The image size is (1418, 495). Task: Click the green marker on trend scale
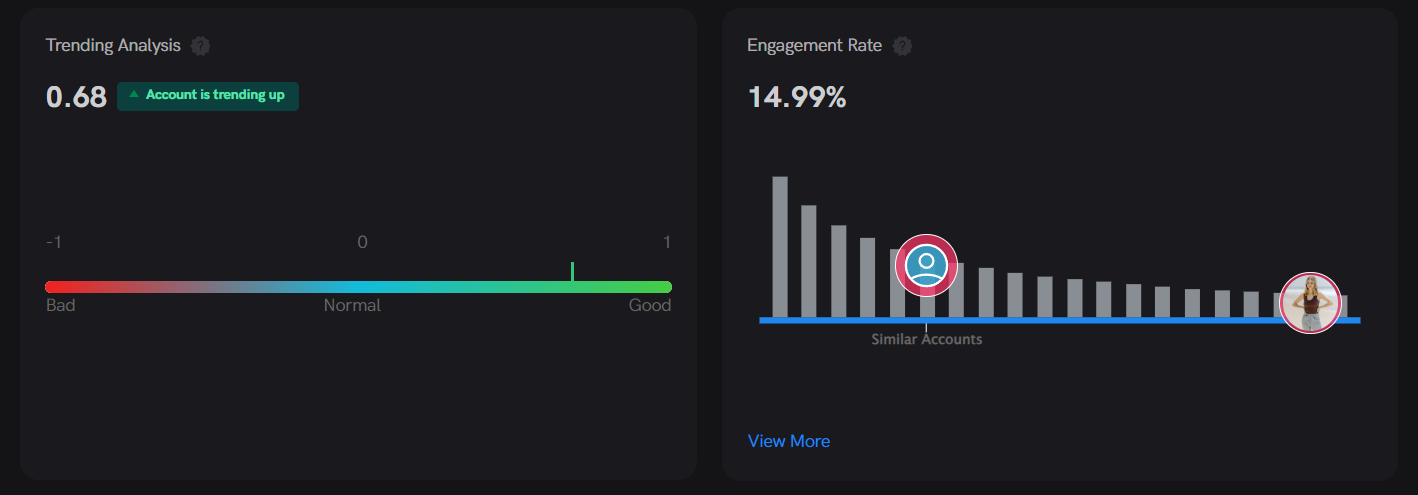click(572, 271)
